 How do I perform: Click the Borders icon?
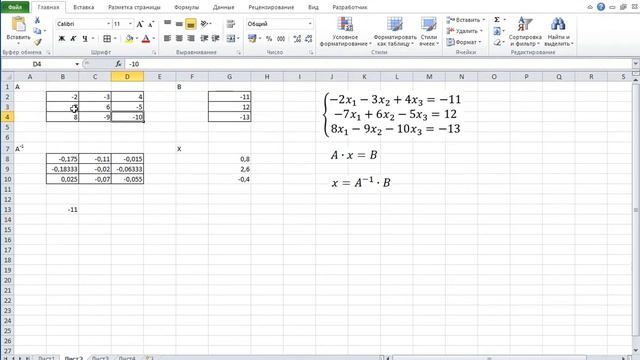[107, 38]
